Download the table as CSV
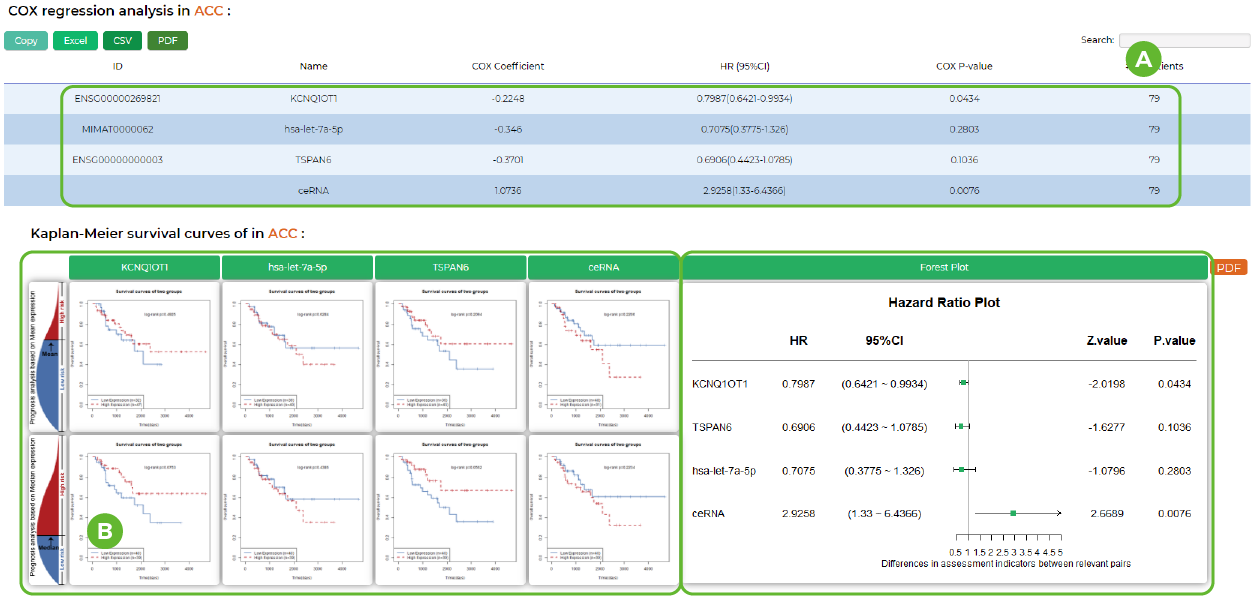 coord(122,41)
